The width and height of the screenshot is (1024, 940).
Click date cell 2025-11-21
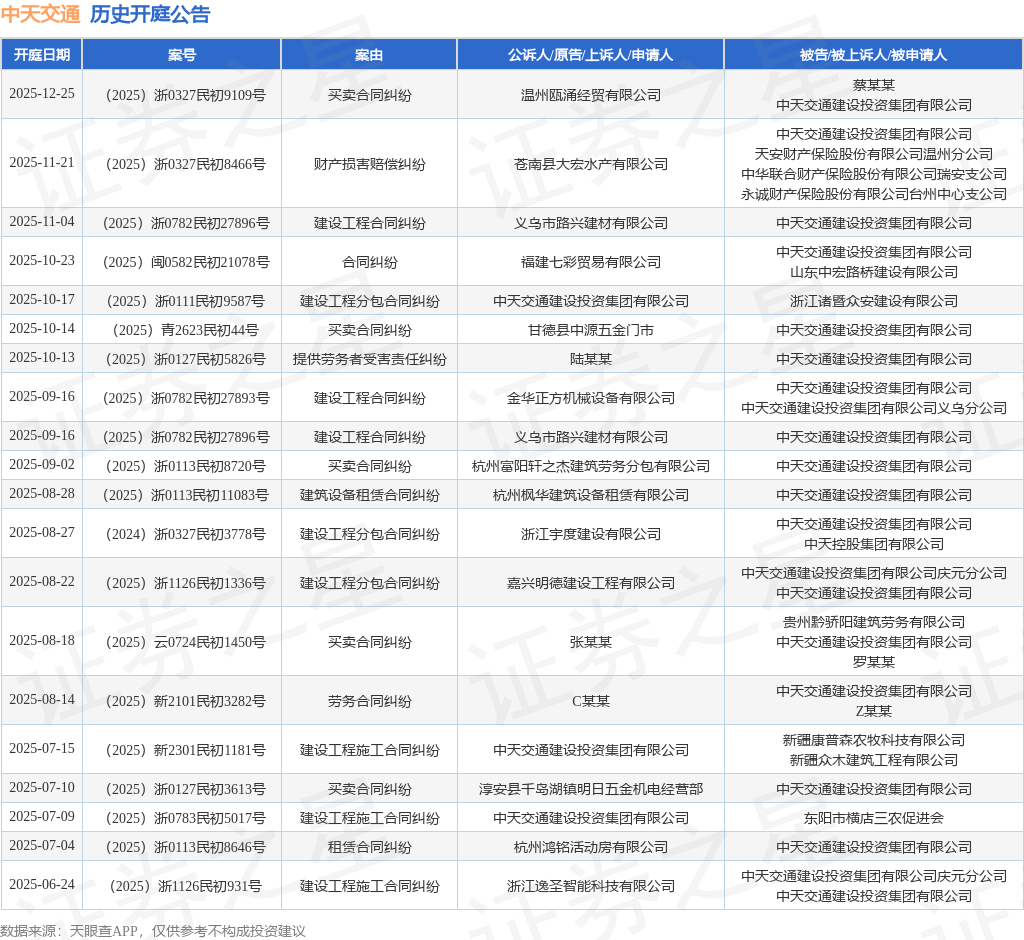coord(42,163)
